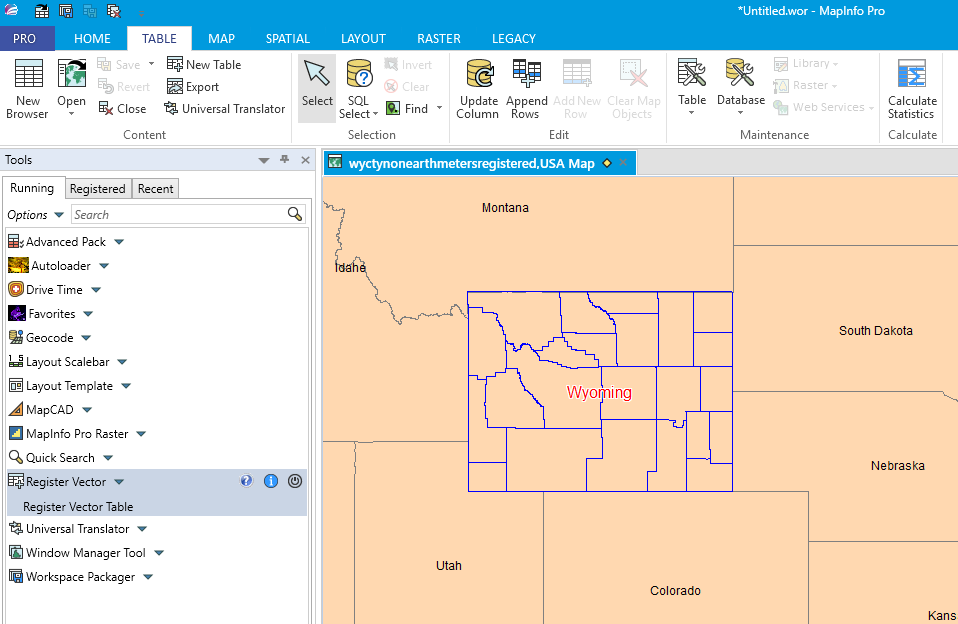Click the Close All icon in title bar

[x=114, y=10]
